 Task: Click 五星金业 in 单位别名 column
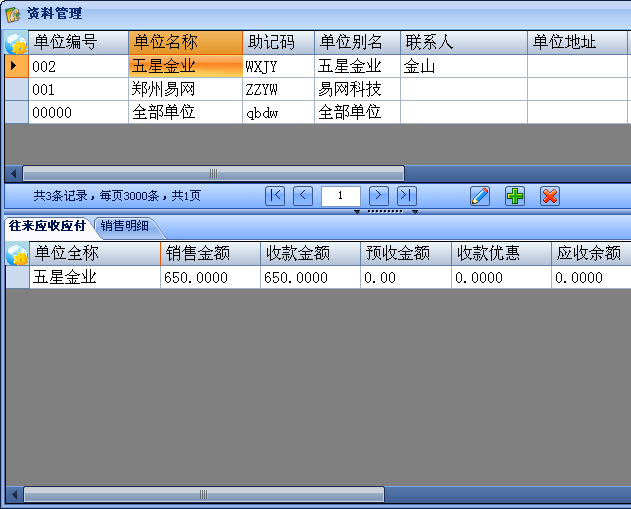(357, 66)
